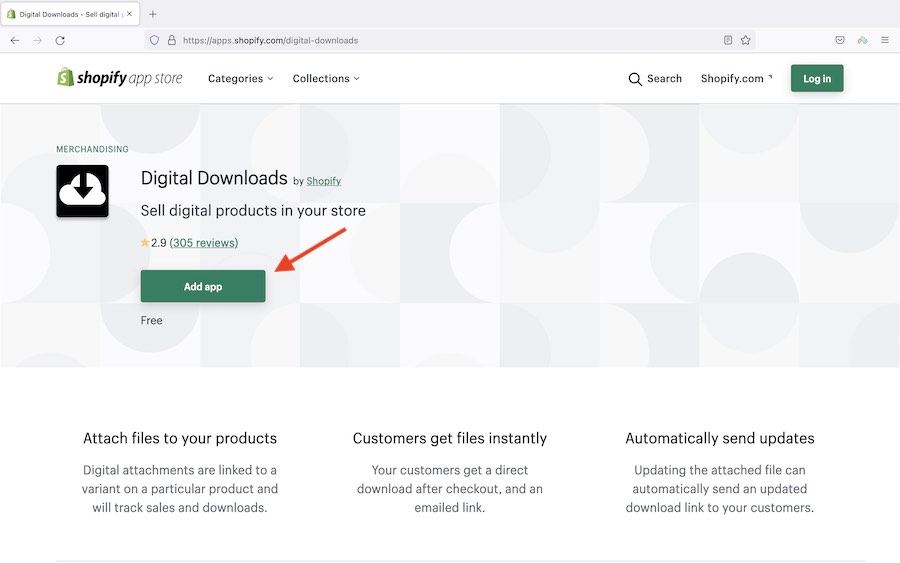Click the Digital Downloads title text
900x563 pixels.
tap(214, 178)
